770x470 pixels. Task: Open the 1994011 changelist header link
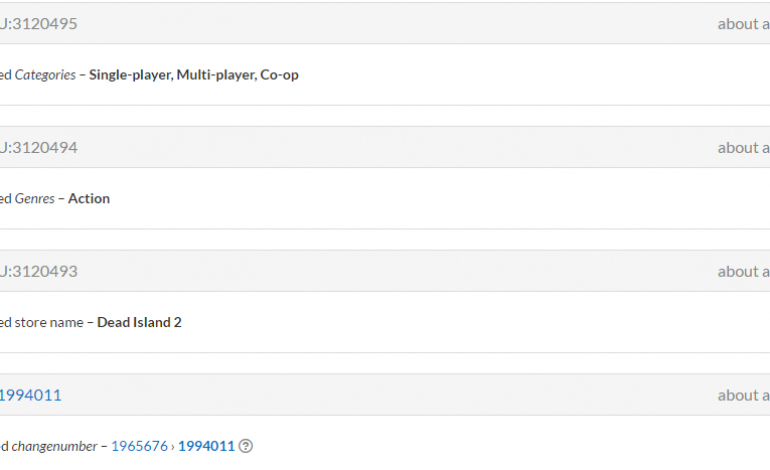[30, 395]
